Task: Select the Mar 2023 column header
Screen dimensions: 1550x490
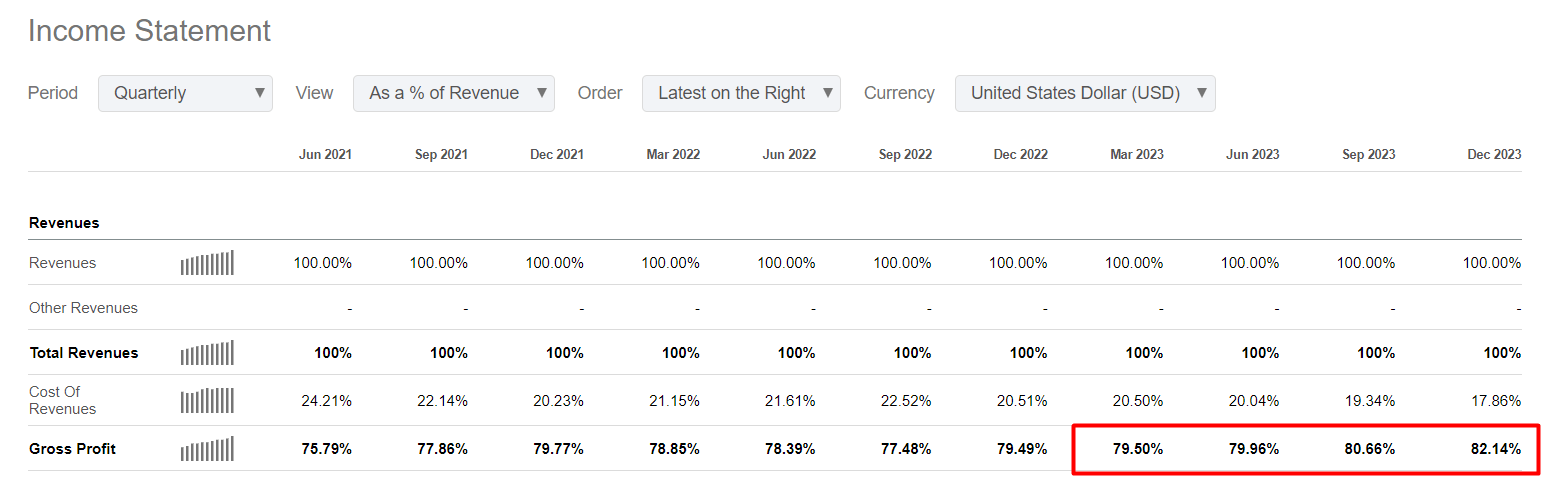Action: point(1136,155)
